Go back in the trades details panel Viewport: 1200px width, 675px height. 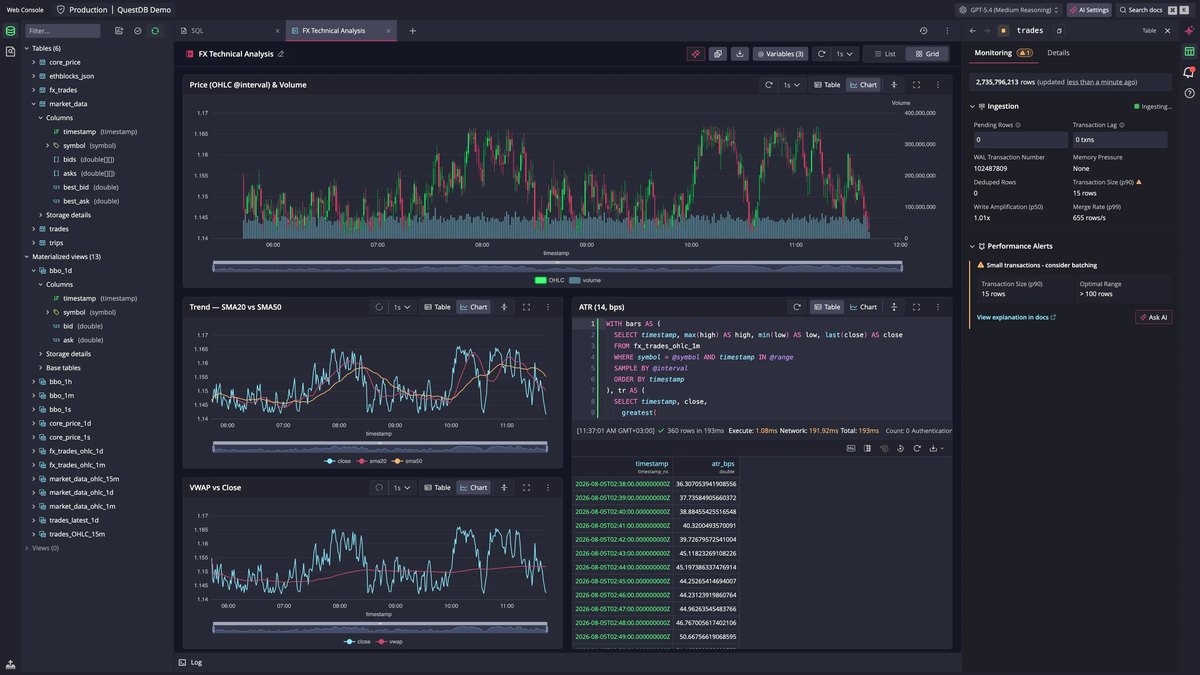[973, 31]
